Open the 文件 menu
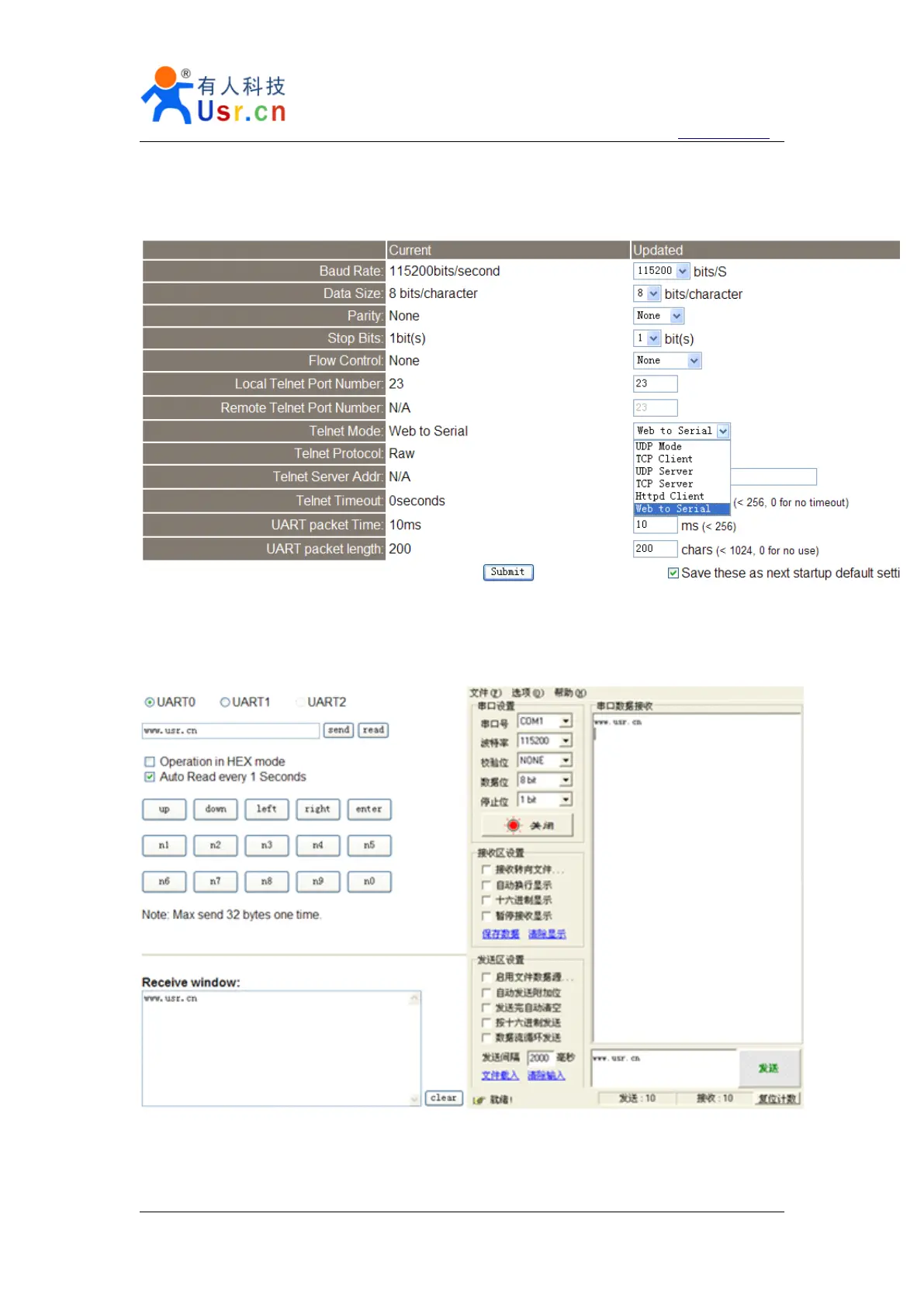The width and height of the screenshot is (924, 1307). 486,692
